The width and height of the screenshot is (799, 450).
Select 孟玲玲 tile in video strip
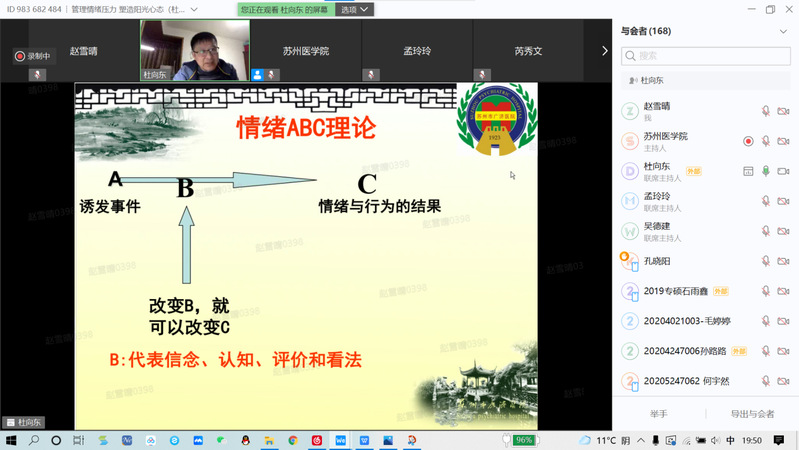pos(416,50)
